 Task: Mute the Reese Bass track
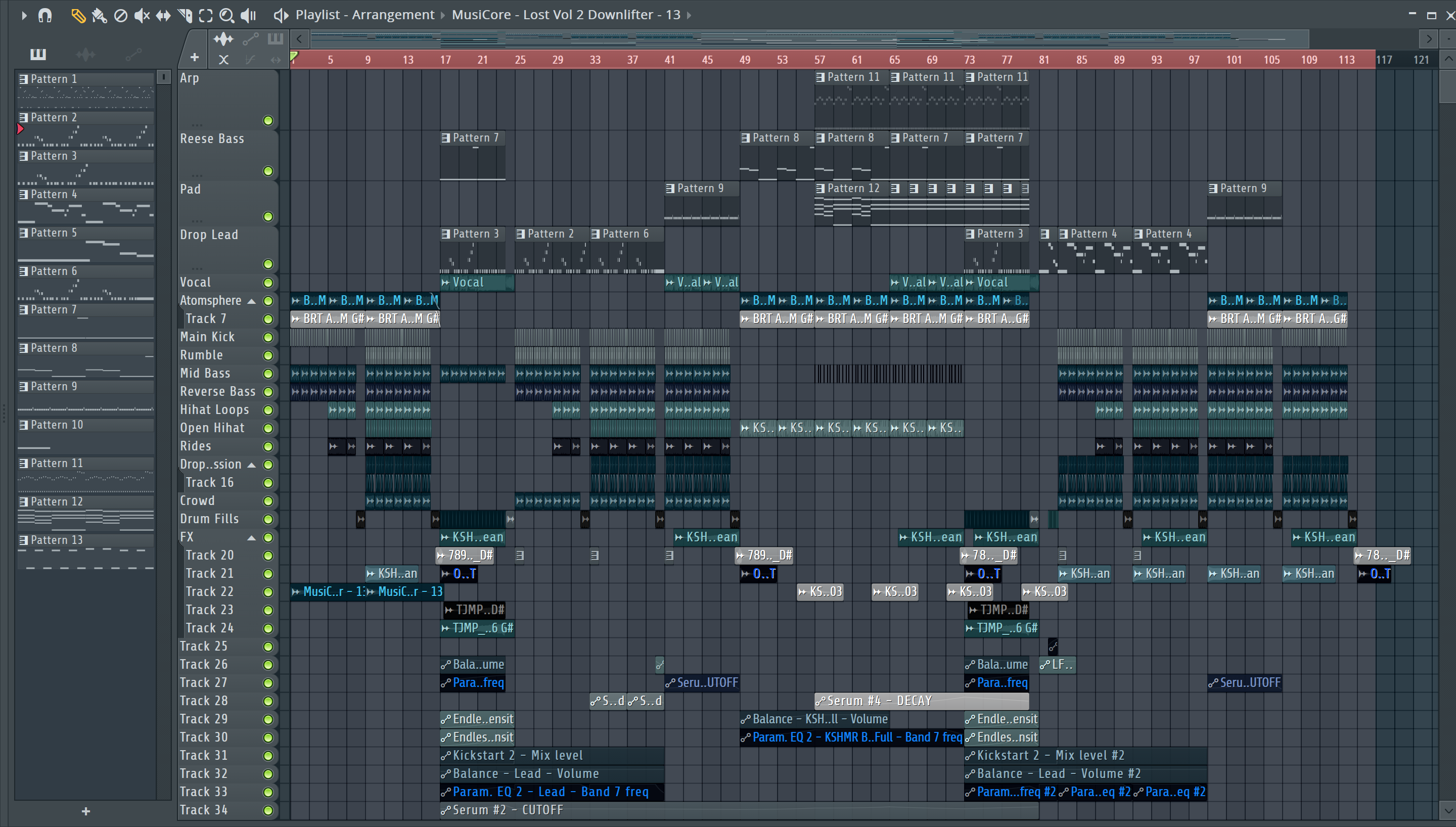click(x=268, y=171)
